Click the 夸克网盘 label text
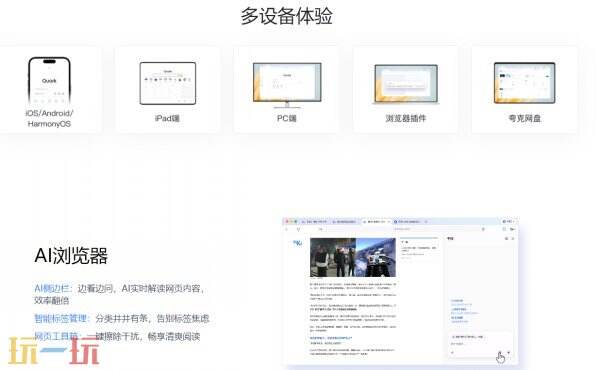 (525, 119)
